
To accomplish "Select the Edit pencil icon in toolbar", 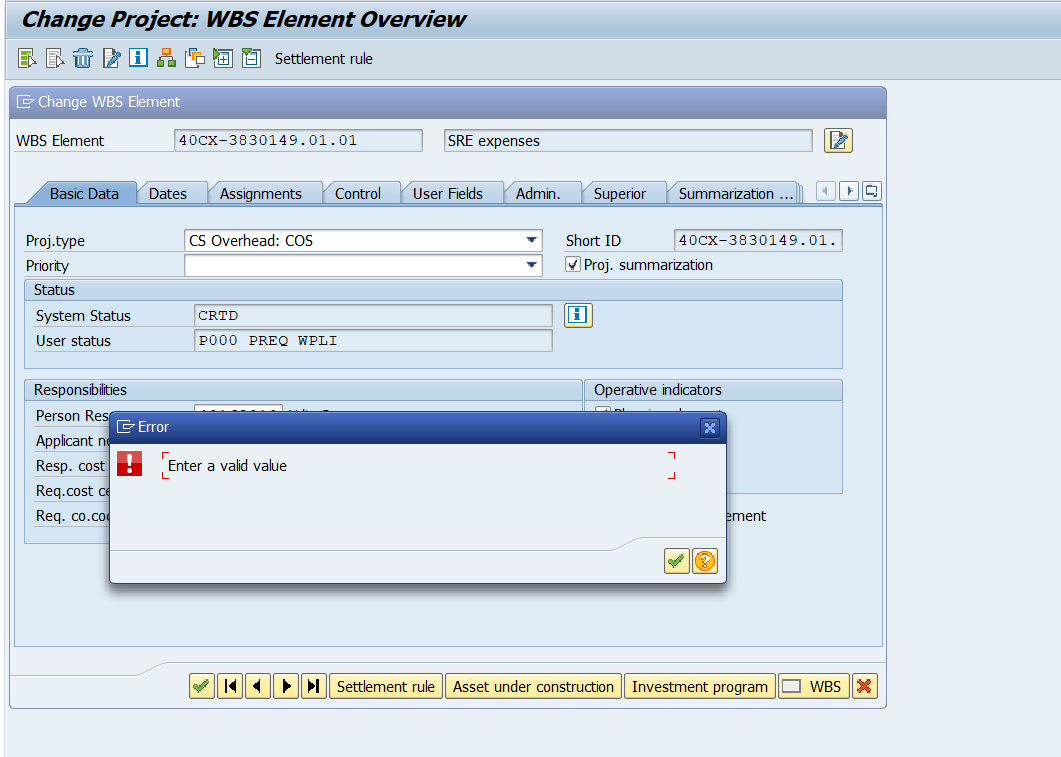I will coord(111,58).
